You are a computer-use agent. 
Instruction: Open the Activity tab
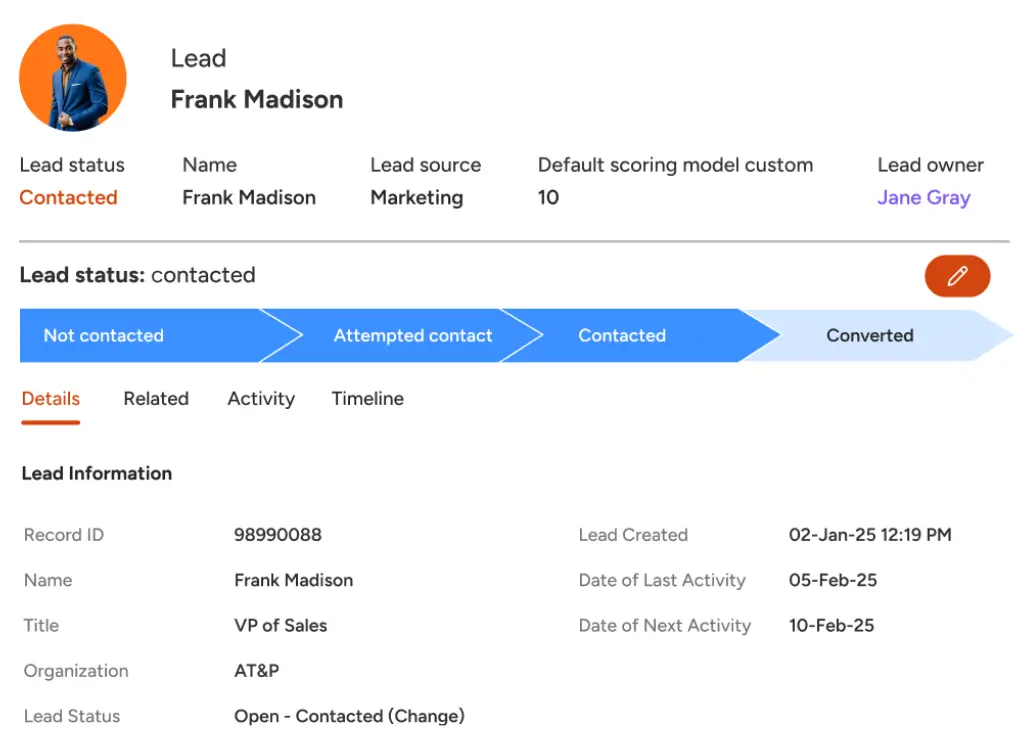[x=261, y=399]
